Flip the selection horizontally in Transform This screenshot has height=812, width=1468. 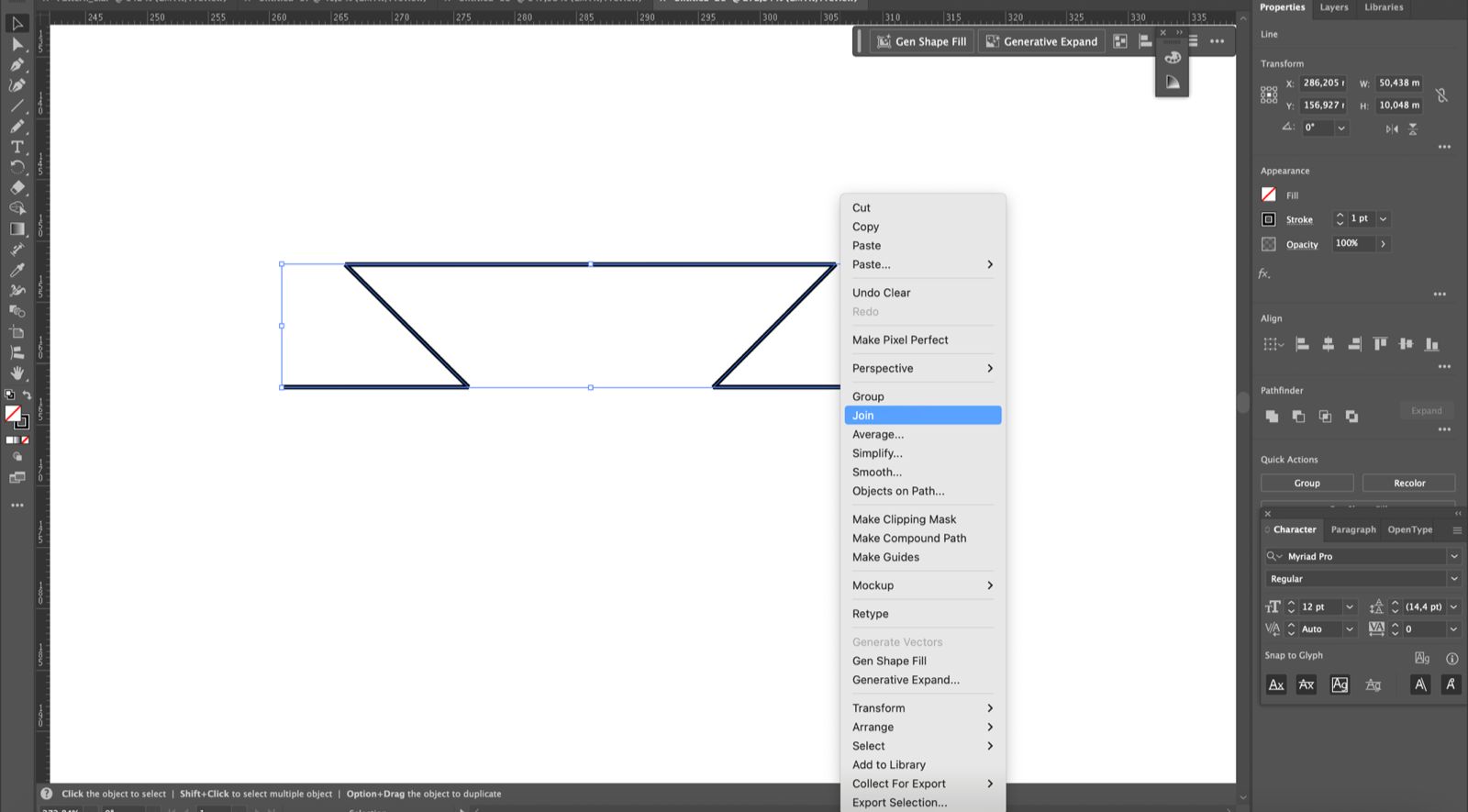tap(1392, 129)
